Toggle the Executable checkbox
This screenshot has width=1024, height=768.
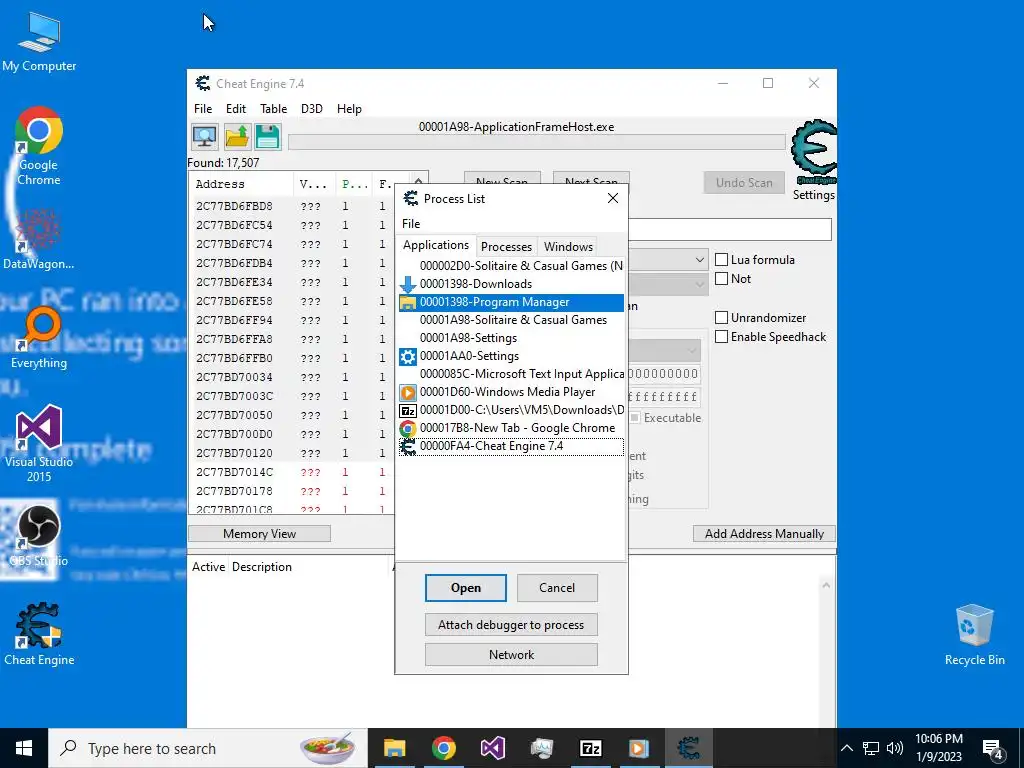[635, 417]
